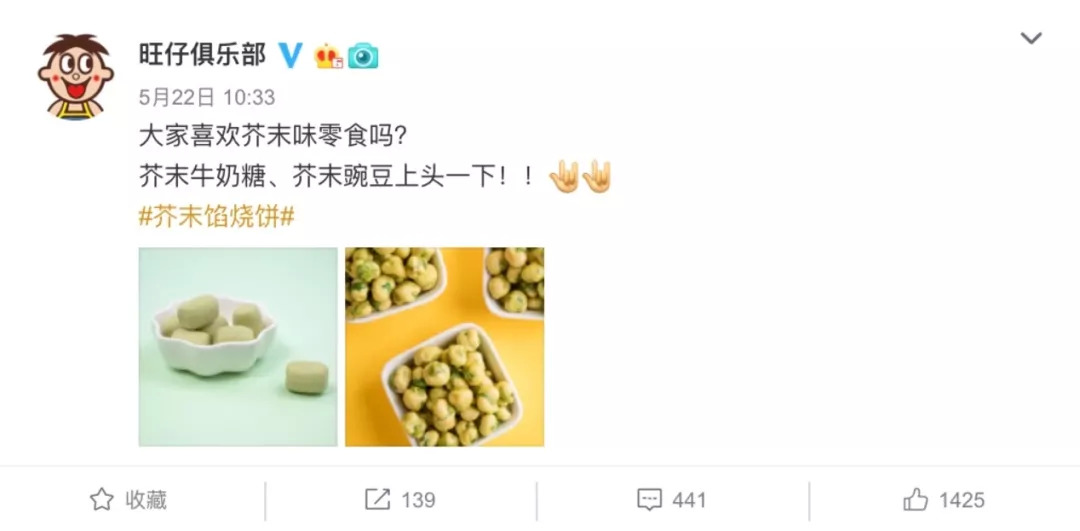This screenshot has height=531, width=1080.
Task: Click the comment count 441
Action: coord(689,499)
